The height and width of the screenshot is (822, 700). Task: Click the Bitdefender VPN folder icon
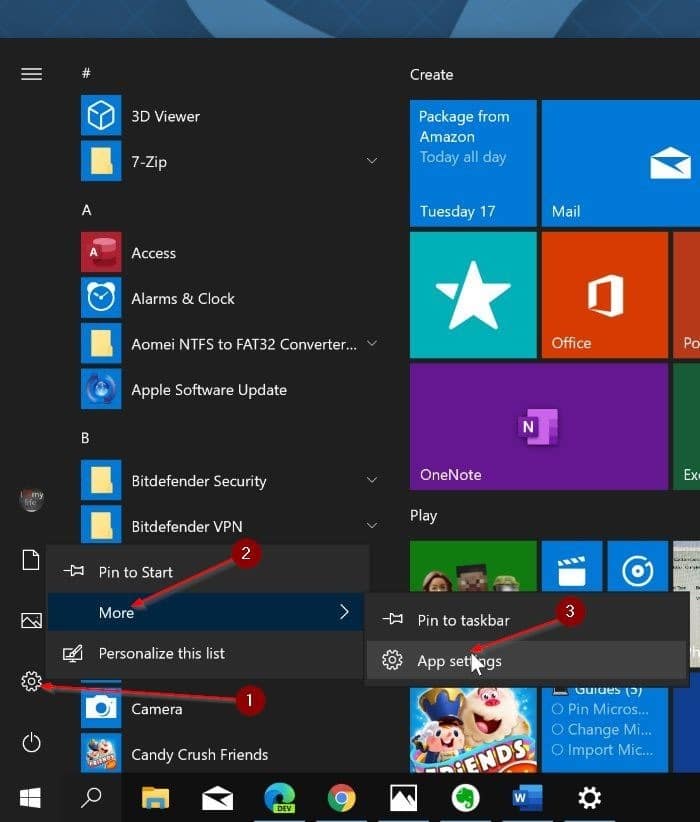click(x=101, y=524)
